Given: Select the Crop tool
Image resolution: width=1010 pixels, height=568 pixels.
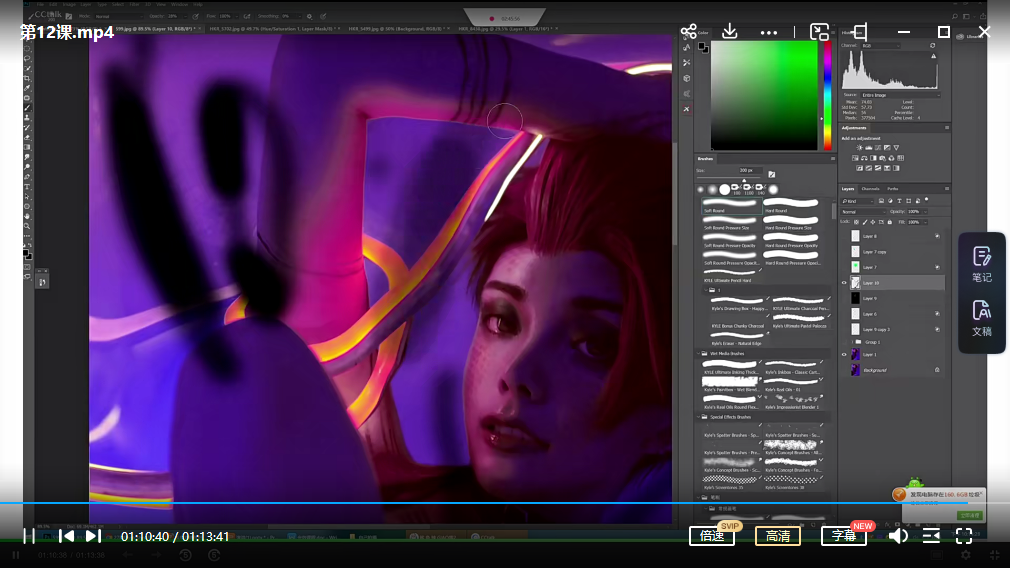Looking at the screenshot, I should [x=27, y=79].
